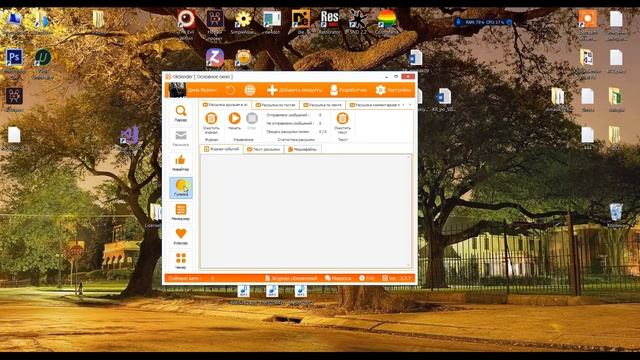Open the Классер heart section
The image size is (640, 360).
[x=180, y=236]
